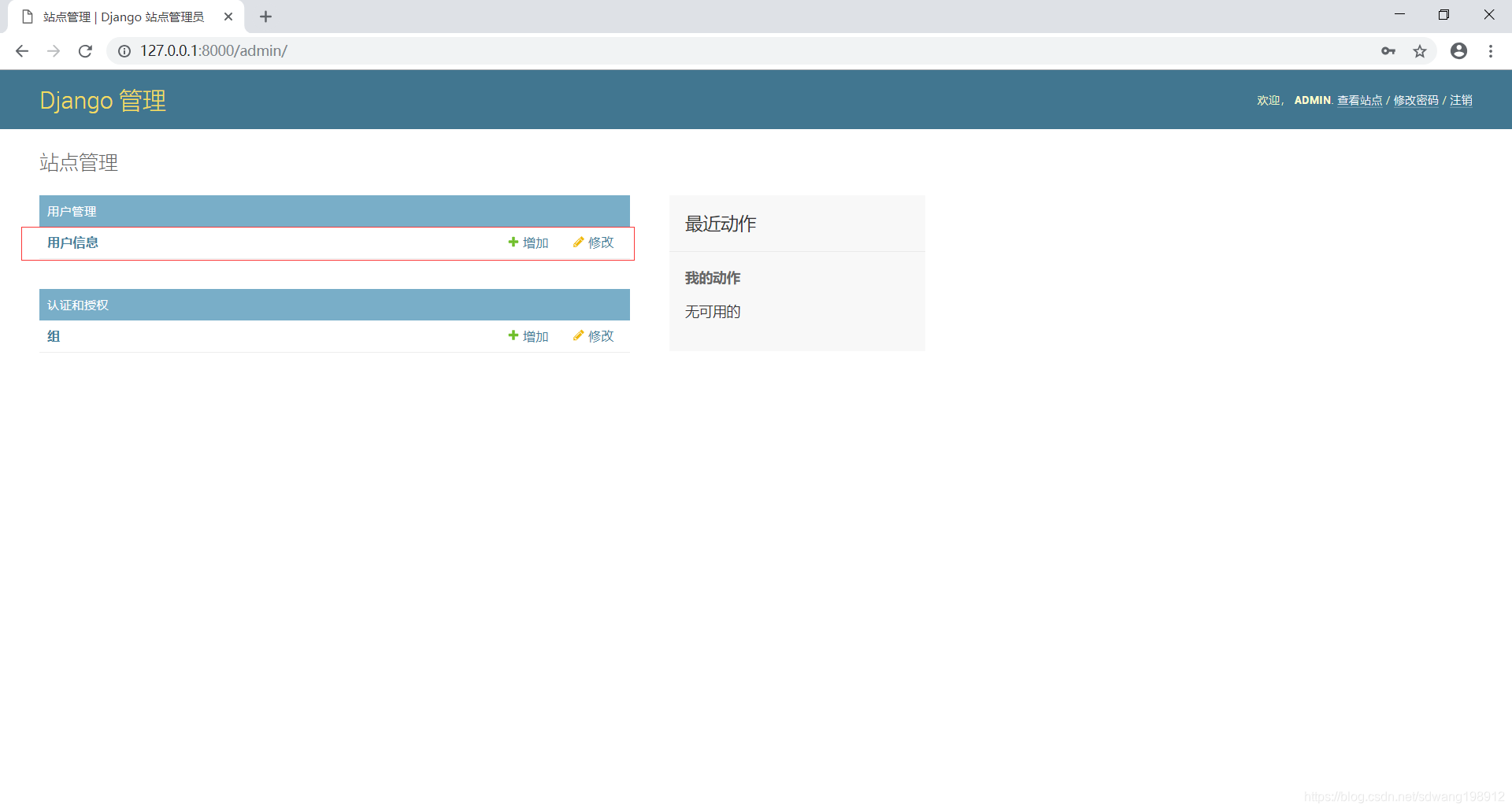Click the 无可用的 text
The width and height of the screenshot is (1512, 811).
[x=713, y=312]
